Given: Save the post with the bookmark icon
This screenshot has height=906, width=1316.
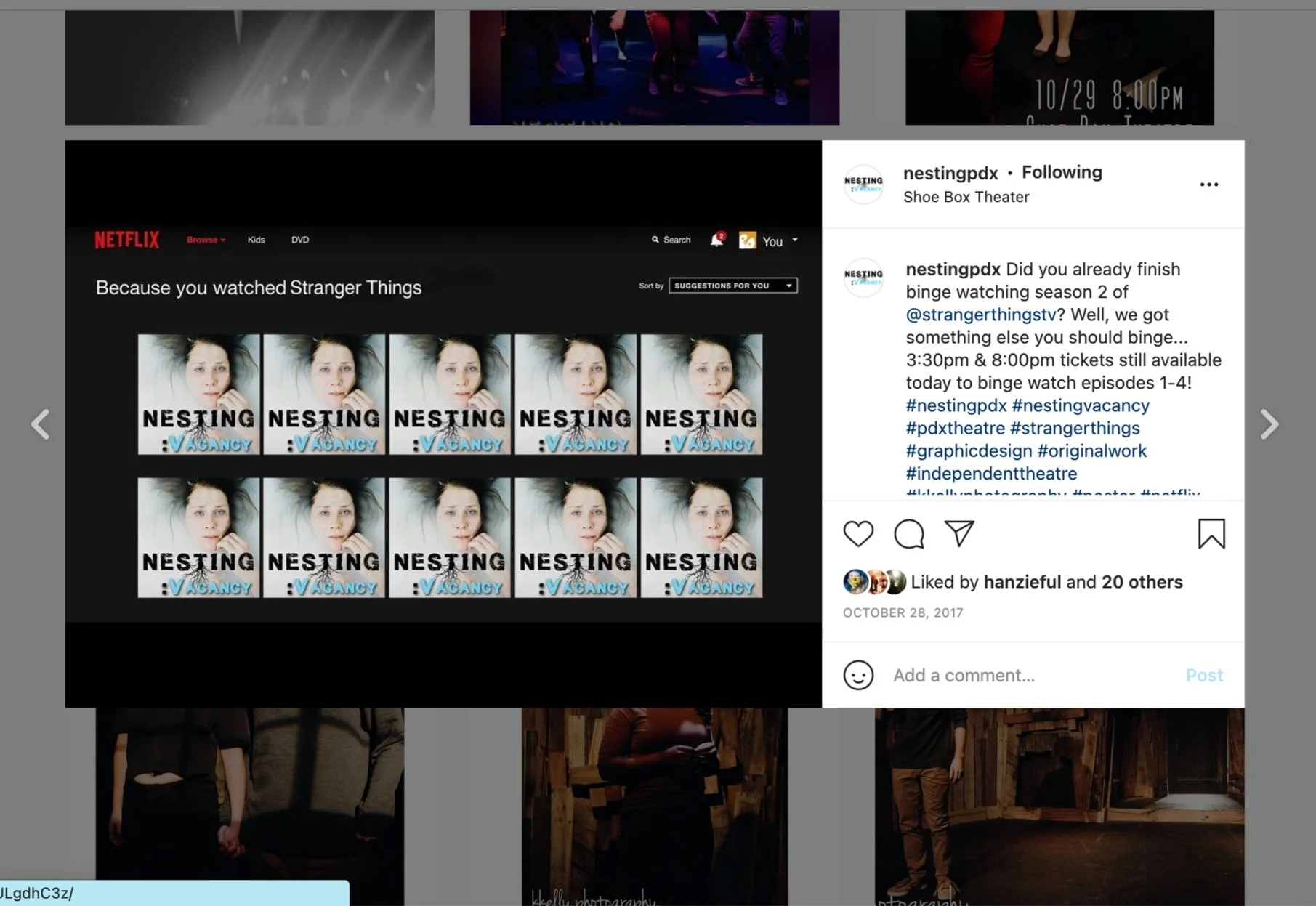Looking at the screenshot, I should coord(1211,534).
